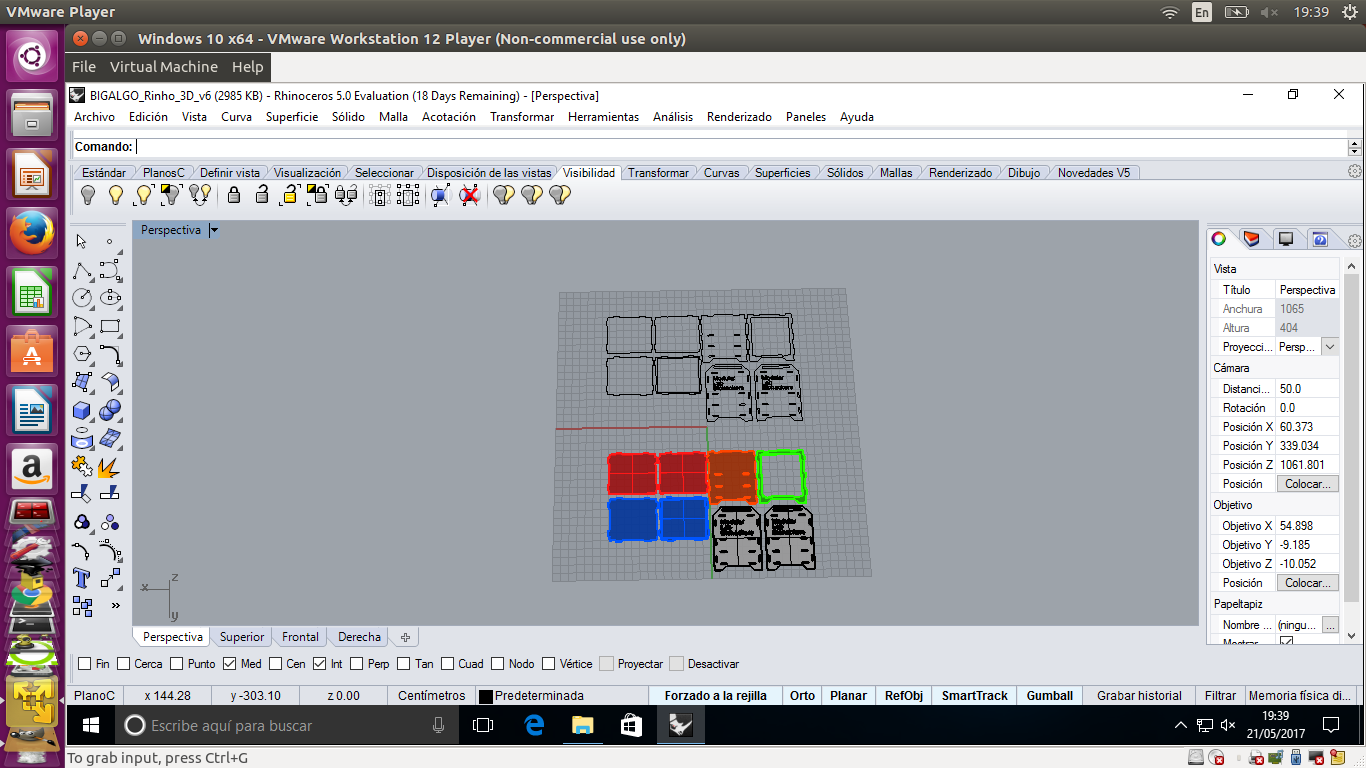Toggle Forzado a la rejilla in status bar

coord(715,696)
